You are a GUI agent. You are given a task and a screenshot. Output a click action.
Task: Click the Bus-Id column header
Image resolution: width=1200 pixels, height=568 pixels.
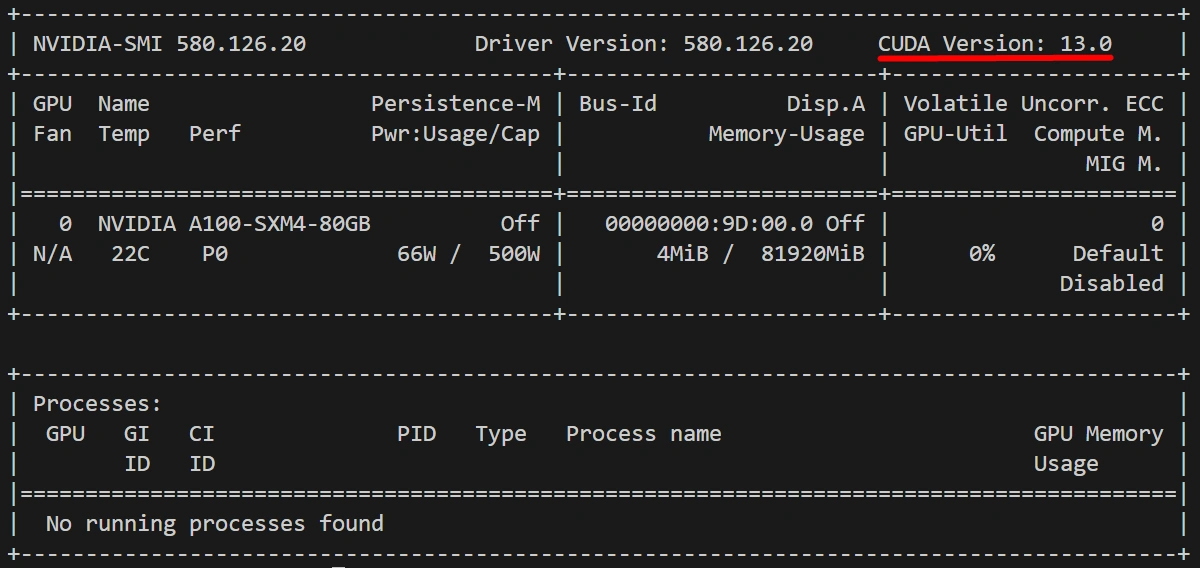(618, 104)
